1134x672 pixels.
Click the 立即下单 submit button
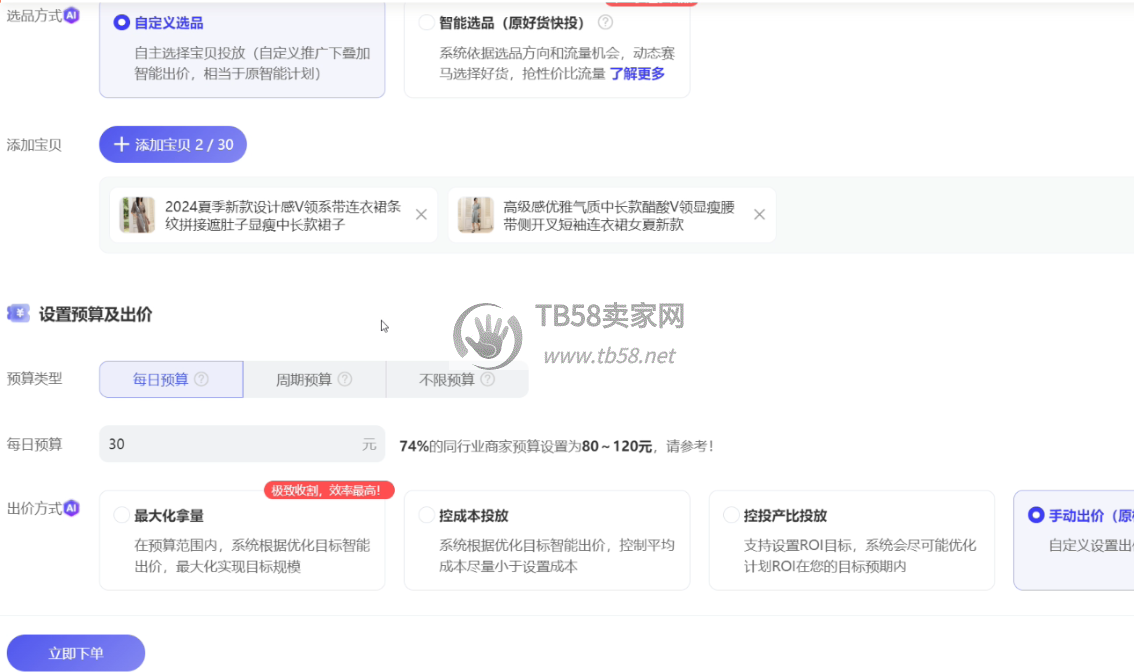(76, 653)
